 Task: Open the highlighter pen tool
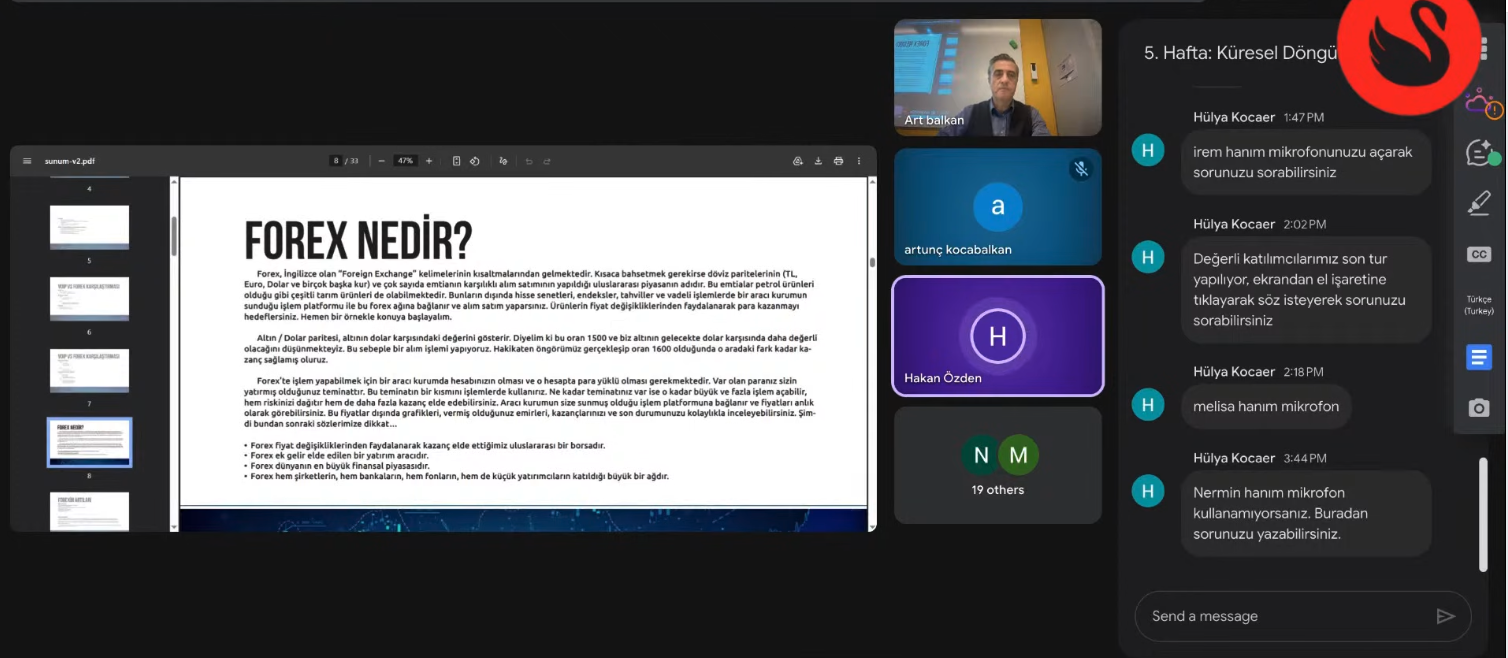pos(1478,203)
